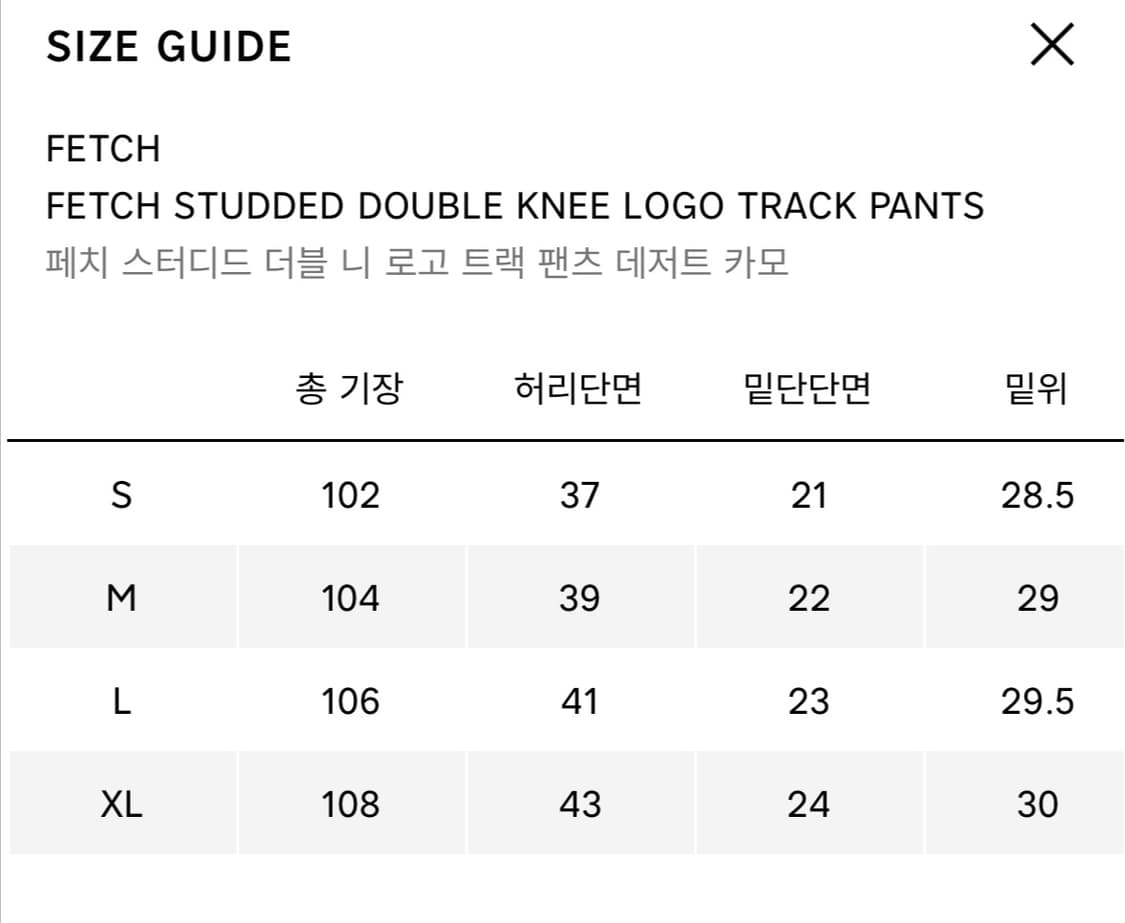The width and height of the screenshot is (1125, 923).
Task: Select the 밑위 column header
Action: click(x=1036, y=389)
